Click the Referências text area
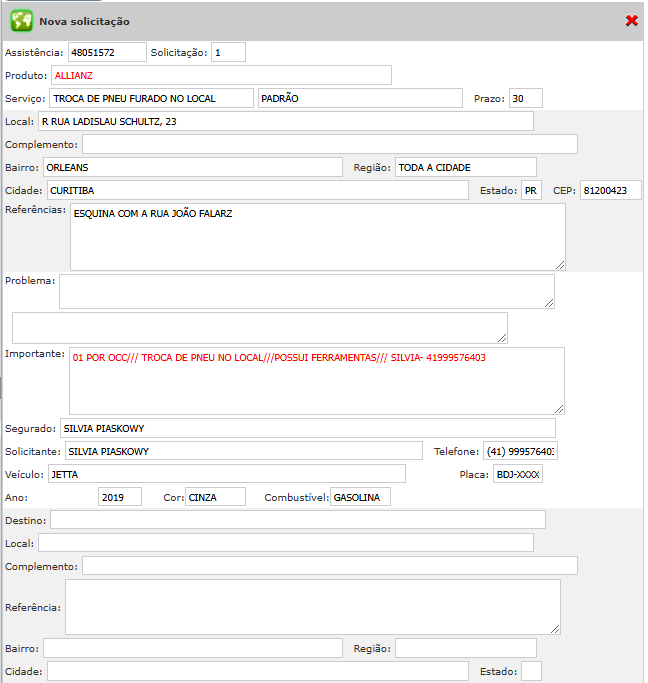 317,237
